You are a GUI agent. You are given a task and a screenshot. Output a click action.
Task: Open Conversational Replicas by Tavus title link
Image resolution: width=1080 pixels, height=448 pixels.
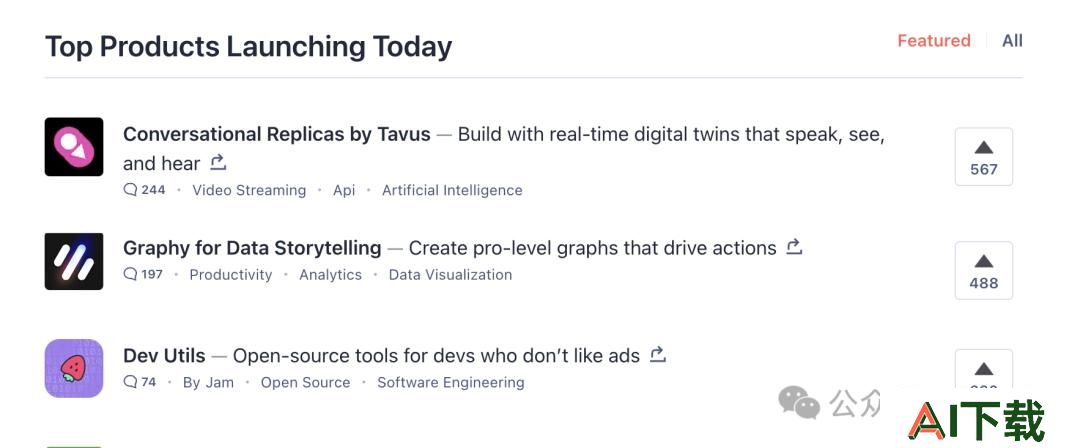click(x=277, y=134)
